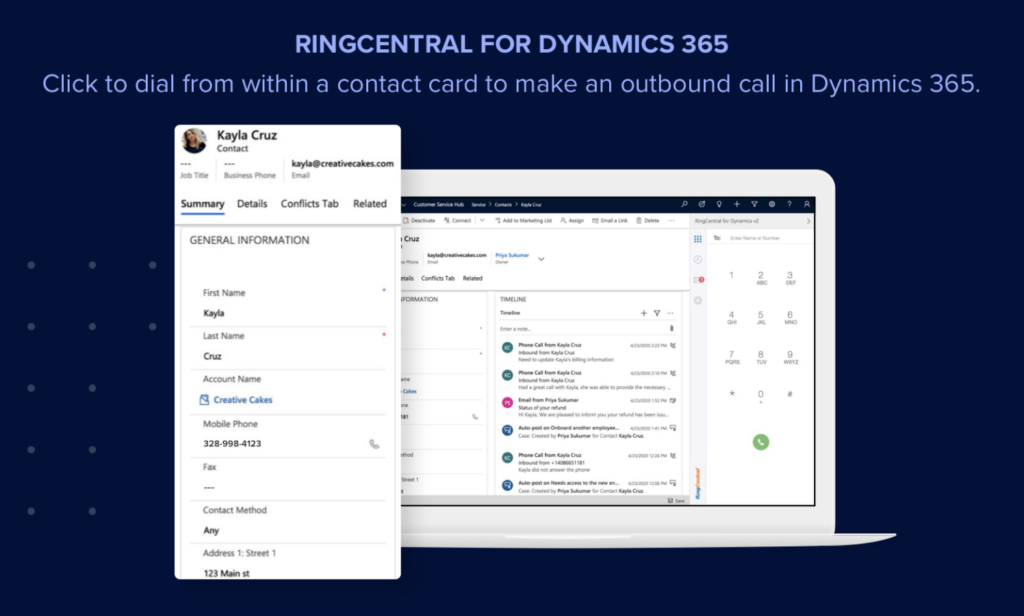Open call history clock icon in RingCentral sidebar

coord(697,259)
